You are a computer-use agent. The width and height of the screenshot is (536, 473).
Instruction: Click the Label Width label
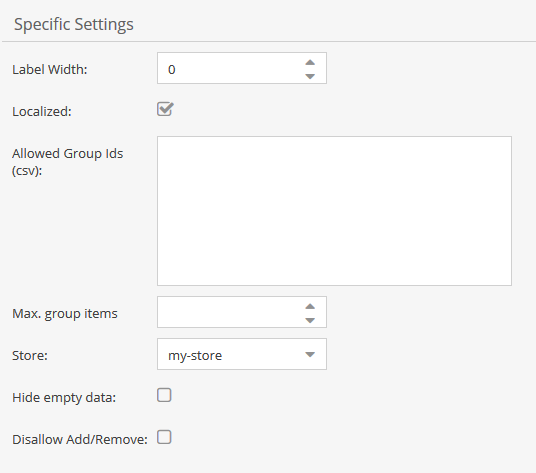point(50,69)
